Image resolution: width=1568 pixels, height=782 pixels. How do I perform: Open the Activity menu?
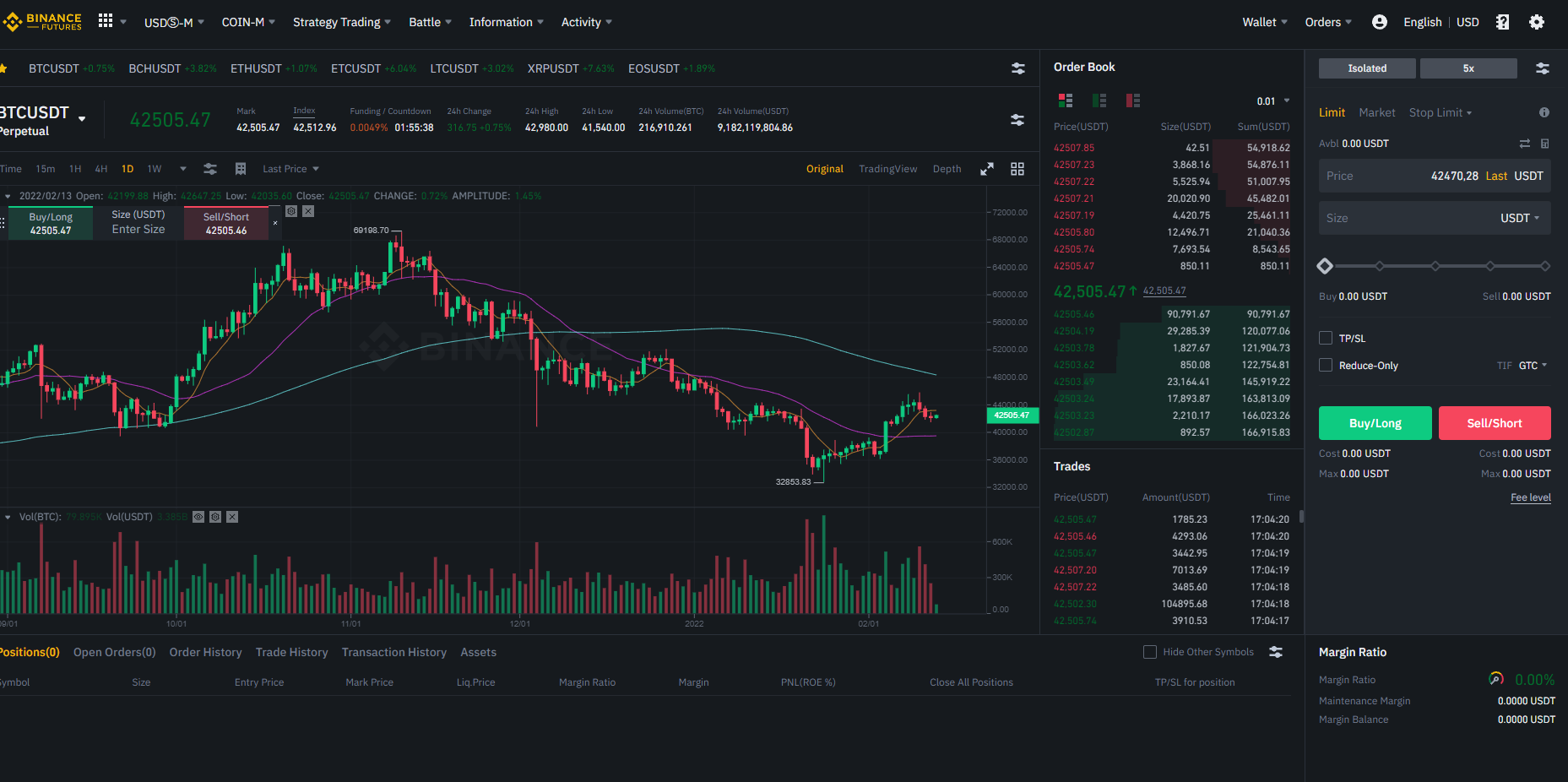tap(587, 22)
